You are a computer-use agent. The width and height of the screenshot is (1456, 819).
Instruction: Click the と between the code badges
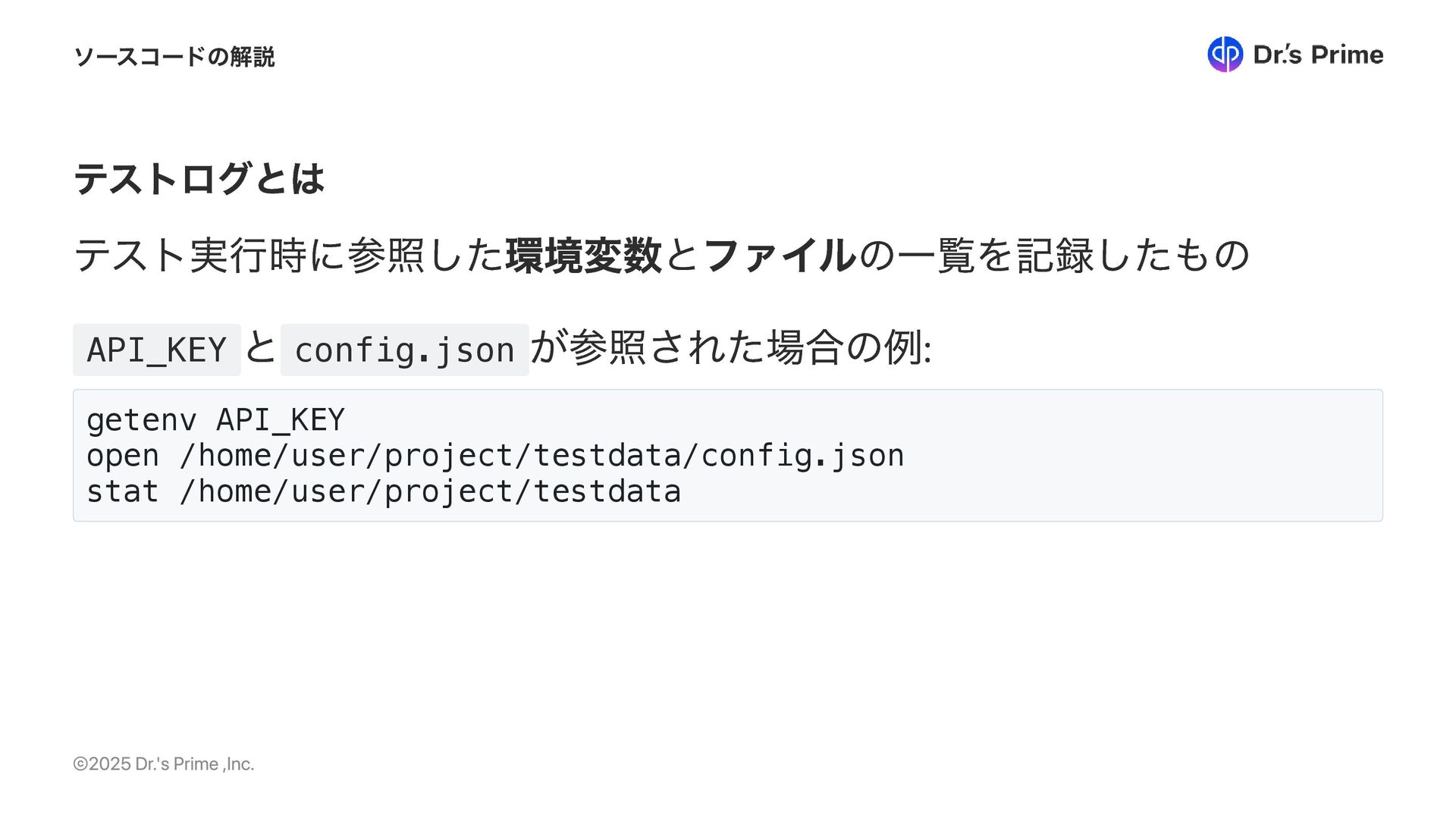click(x=260, y=348)
